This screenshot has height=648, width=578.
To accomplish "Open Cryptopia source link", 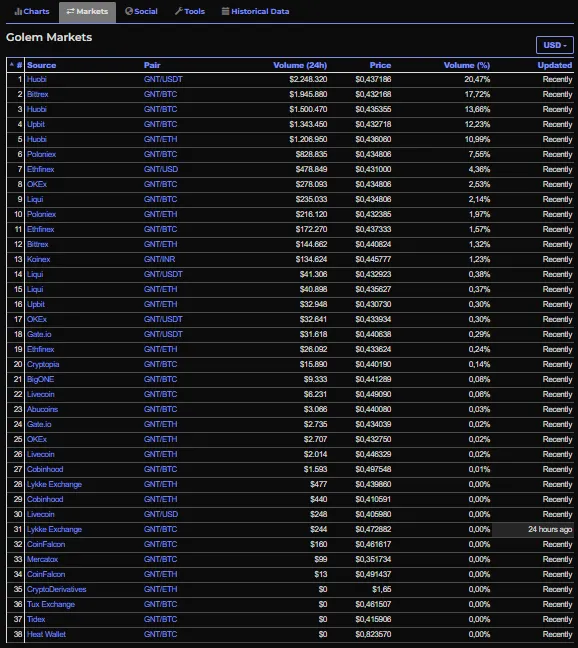I will (x=43, y=364).
